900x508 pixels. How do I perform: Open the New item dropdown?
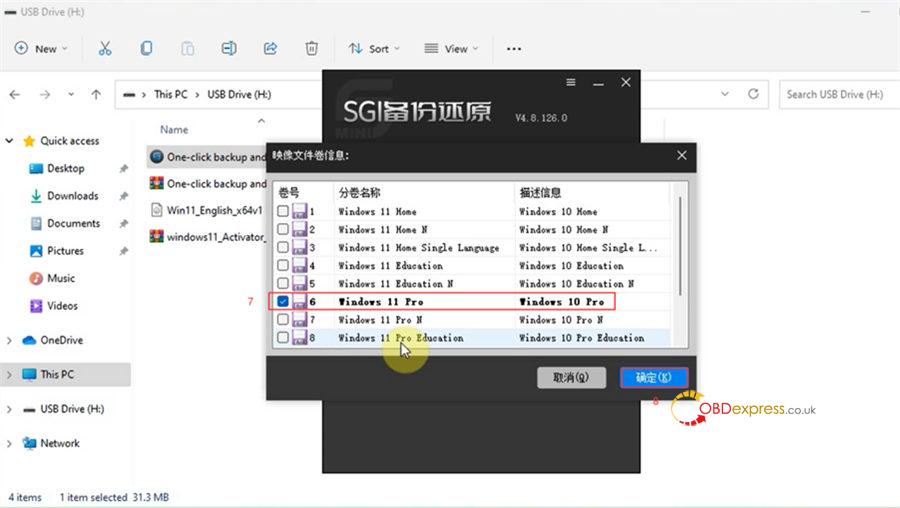(41, 49)
